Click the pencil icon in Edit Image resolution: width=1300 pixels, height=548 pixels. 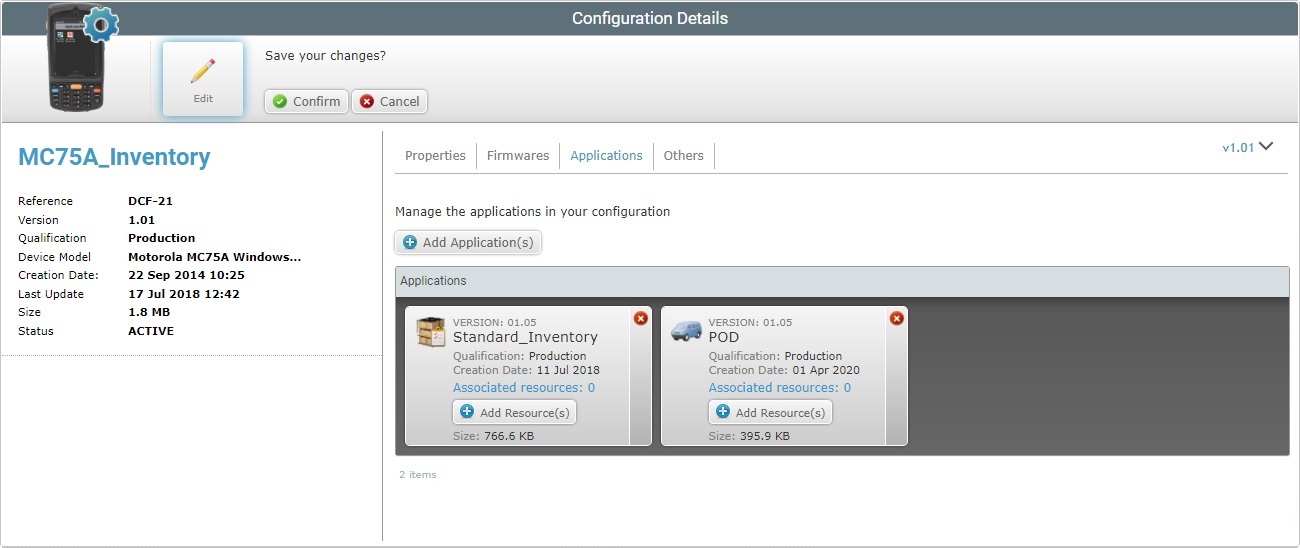tap(203, 70)
